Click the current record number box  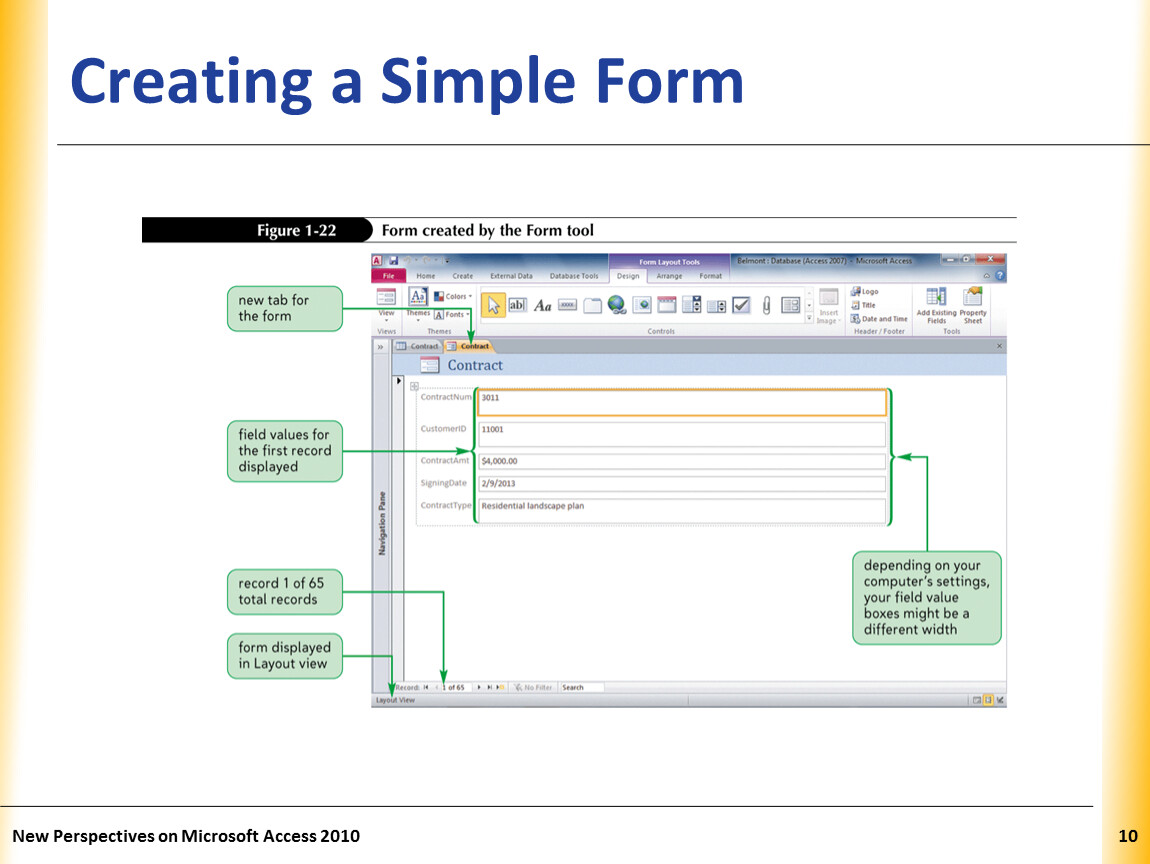pyautogui.click(x=455, y=688)
